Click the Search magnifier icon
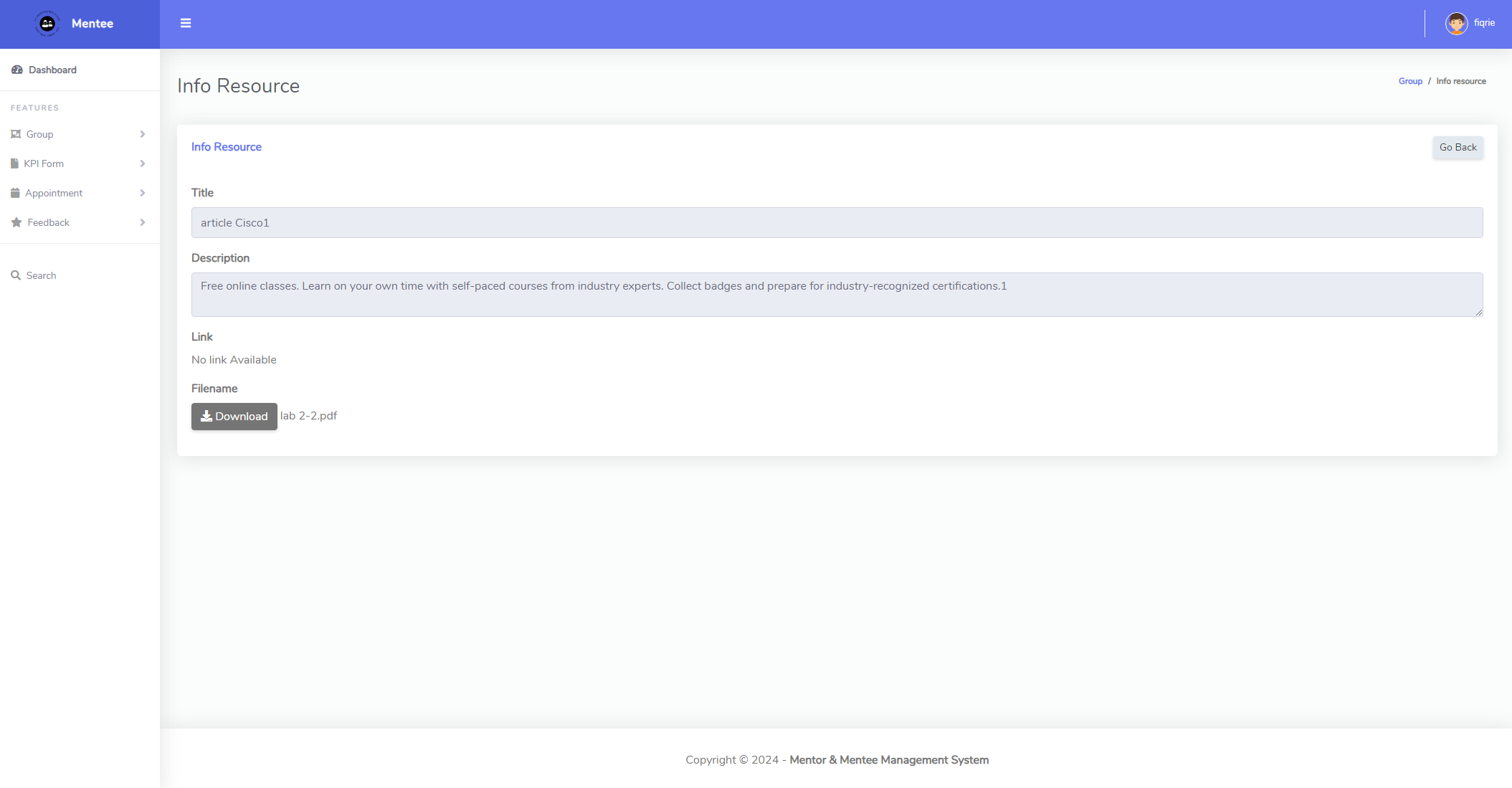 (x=16, y=275)
